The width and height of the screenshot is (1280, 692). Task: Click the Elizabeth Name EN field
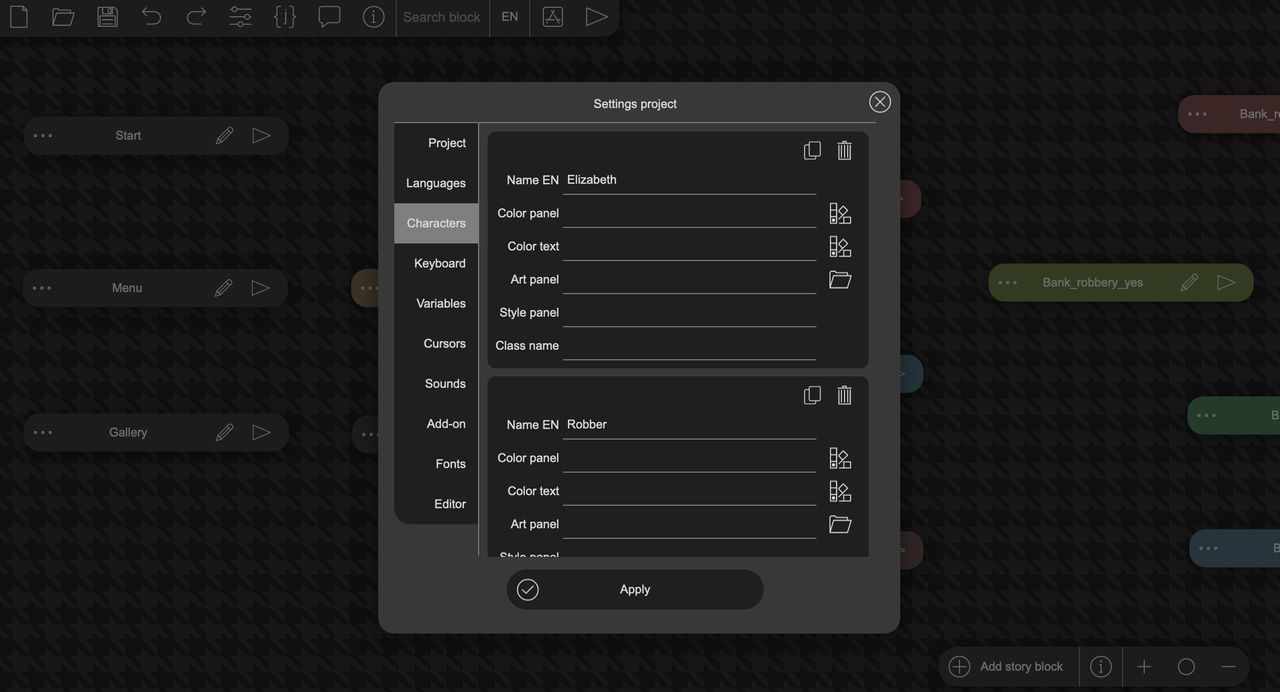689,180
